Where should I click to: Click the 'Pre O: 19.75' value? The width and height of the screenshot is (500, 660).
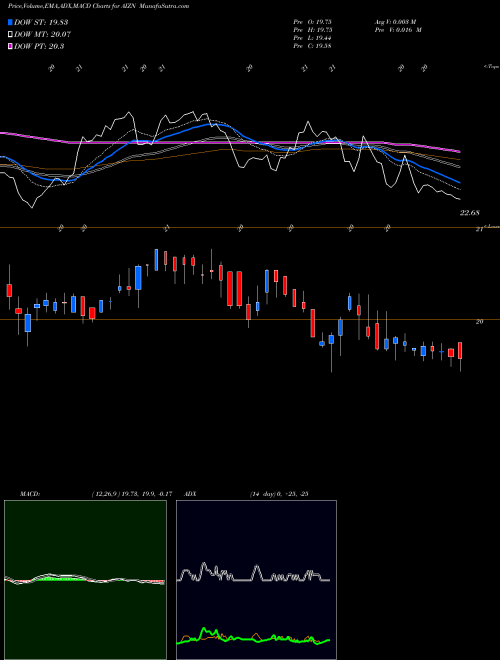pos(312,22)
